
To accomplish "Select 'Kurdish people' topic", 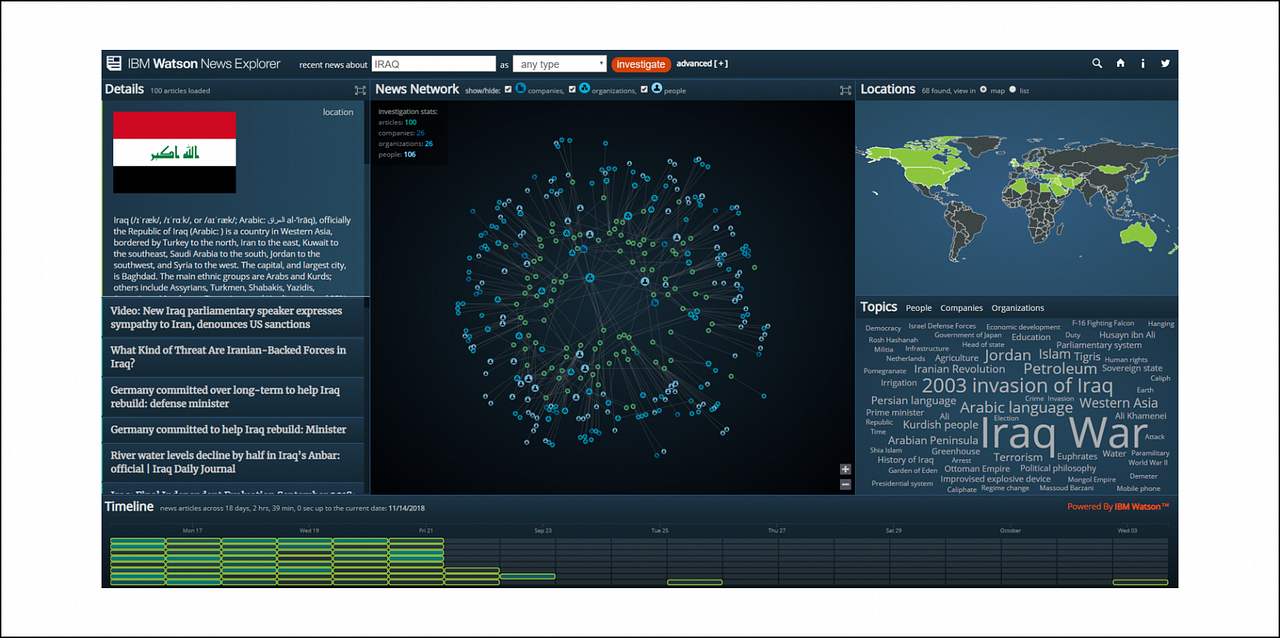I will (x=940, y=424).
